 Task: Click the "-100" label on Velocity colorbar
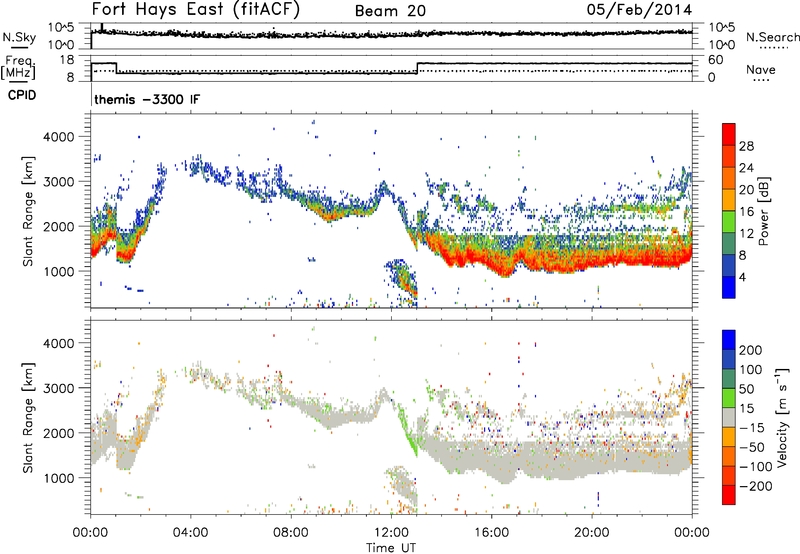756,466
